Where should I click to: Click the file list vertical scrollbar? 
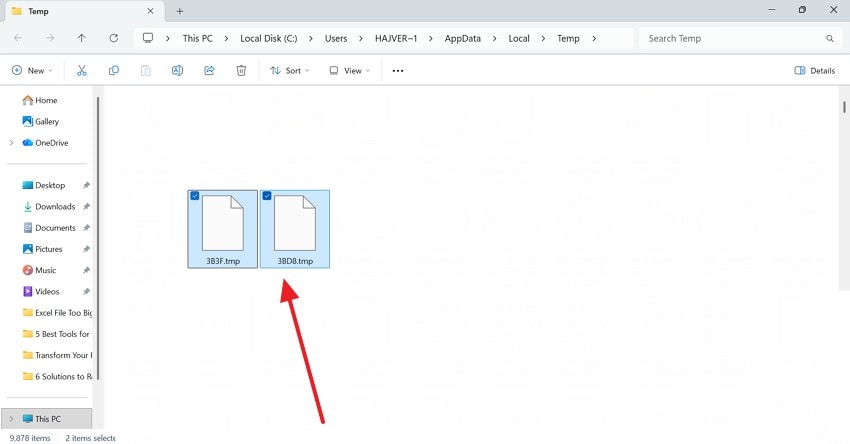tap(844, 107)
